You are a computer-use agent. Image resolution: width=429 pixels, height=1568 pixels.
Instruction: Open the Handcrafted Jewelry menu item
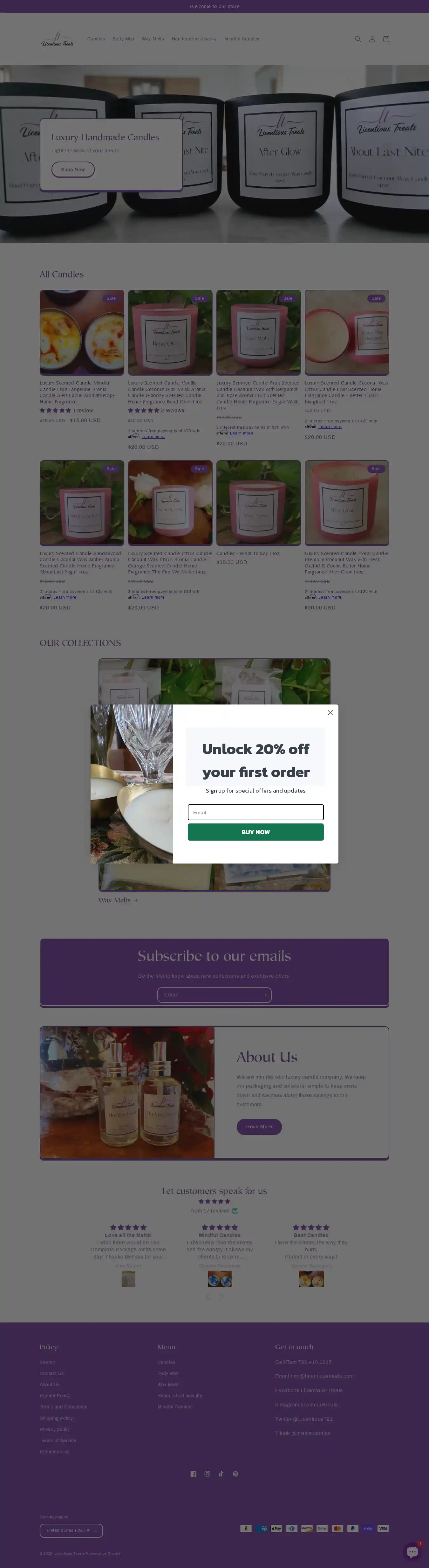[194, 39]
